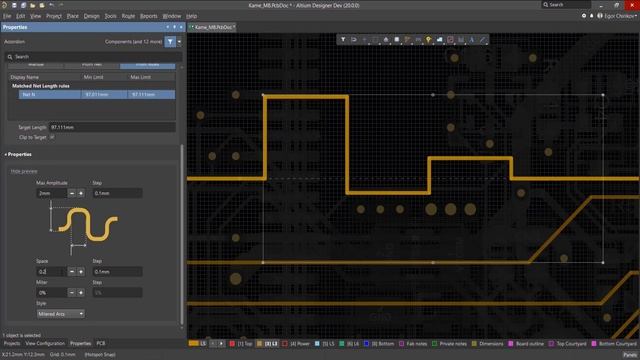Switch to the View Configuration panel tab

45,343
